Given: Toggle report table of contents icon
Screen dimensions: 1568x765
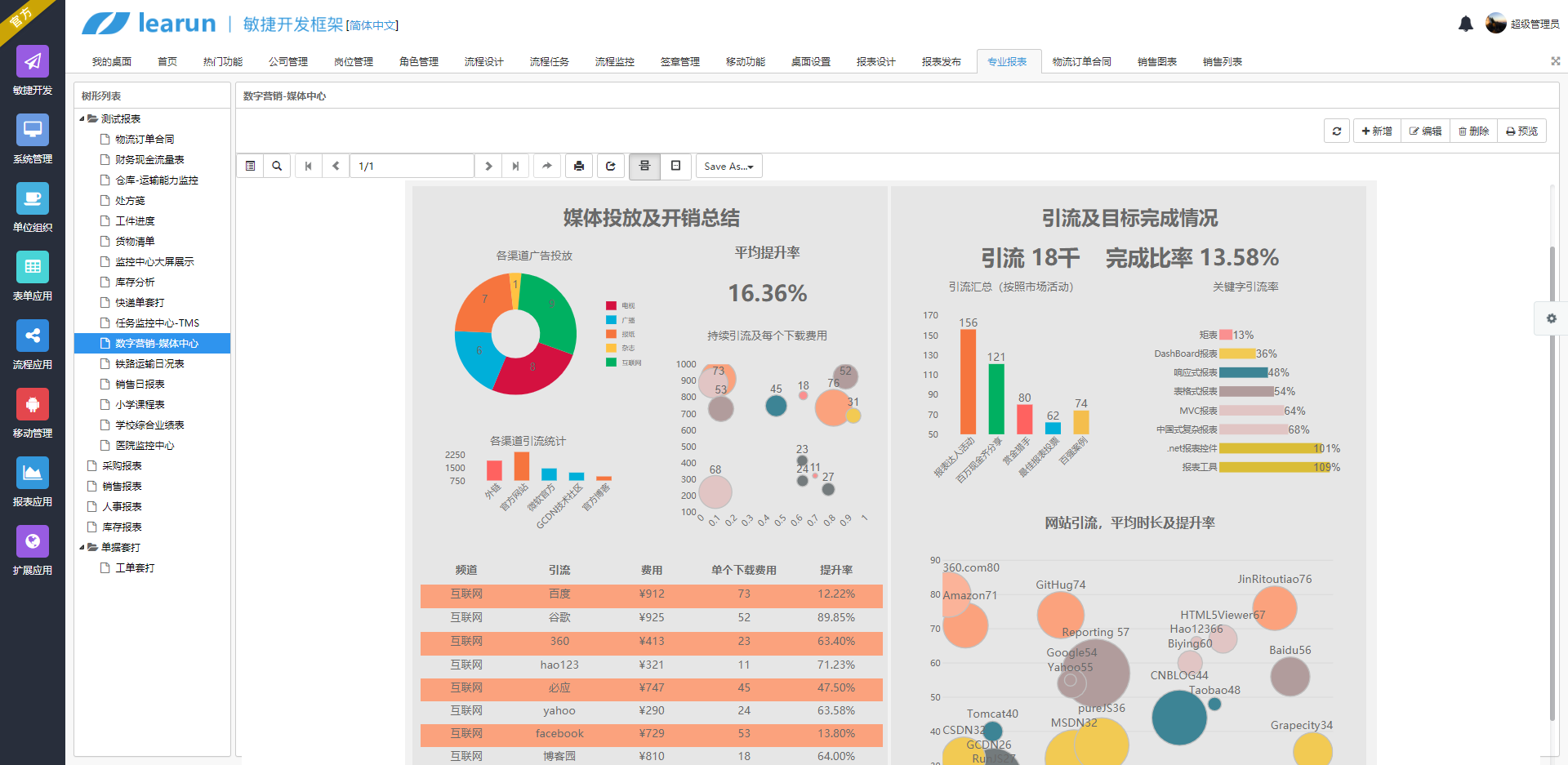Looking at the screenshot, I should pyautogui.click(x=251, y=166).
